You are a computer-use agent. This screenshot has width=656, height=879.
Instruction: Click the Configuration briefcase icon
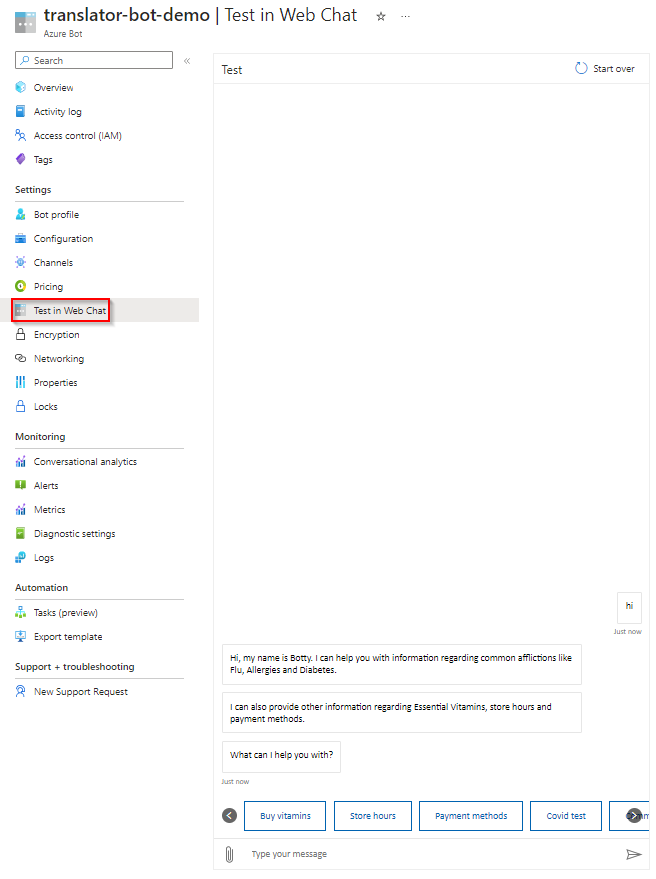coord(21,238)
